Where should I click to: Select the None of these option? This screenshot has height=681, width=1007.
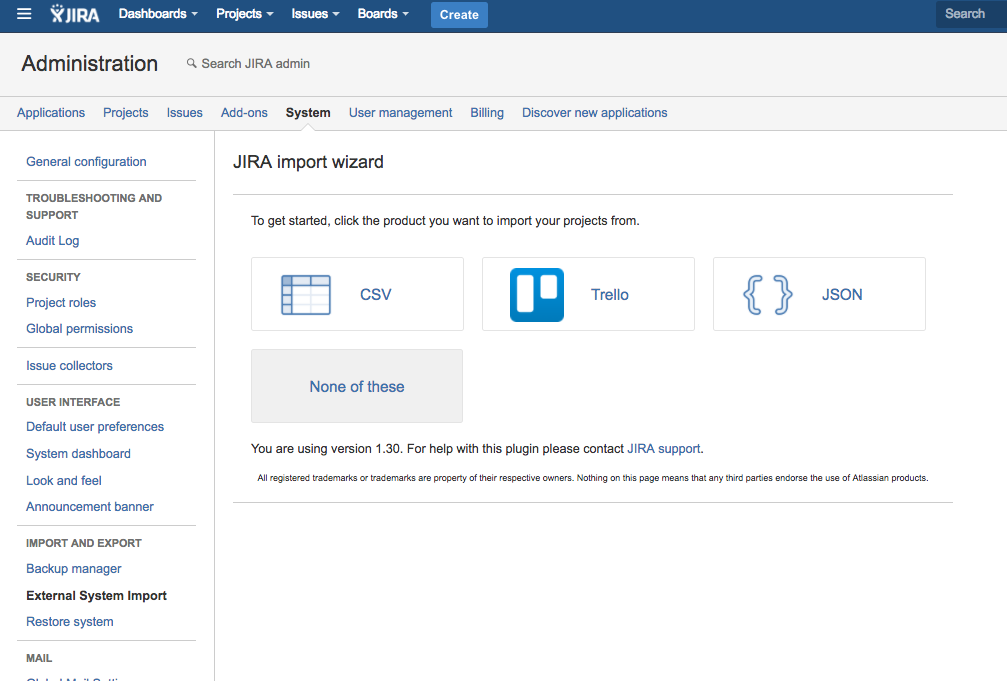[x=357, y=386]
